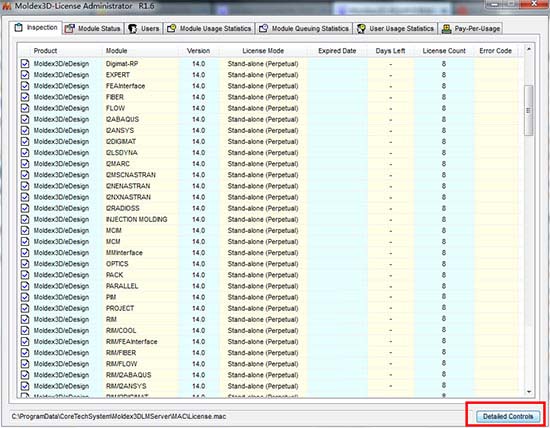
Task: Toggle the I2MARC module checkbox
Action: click(x=25, y=164)
